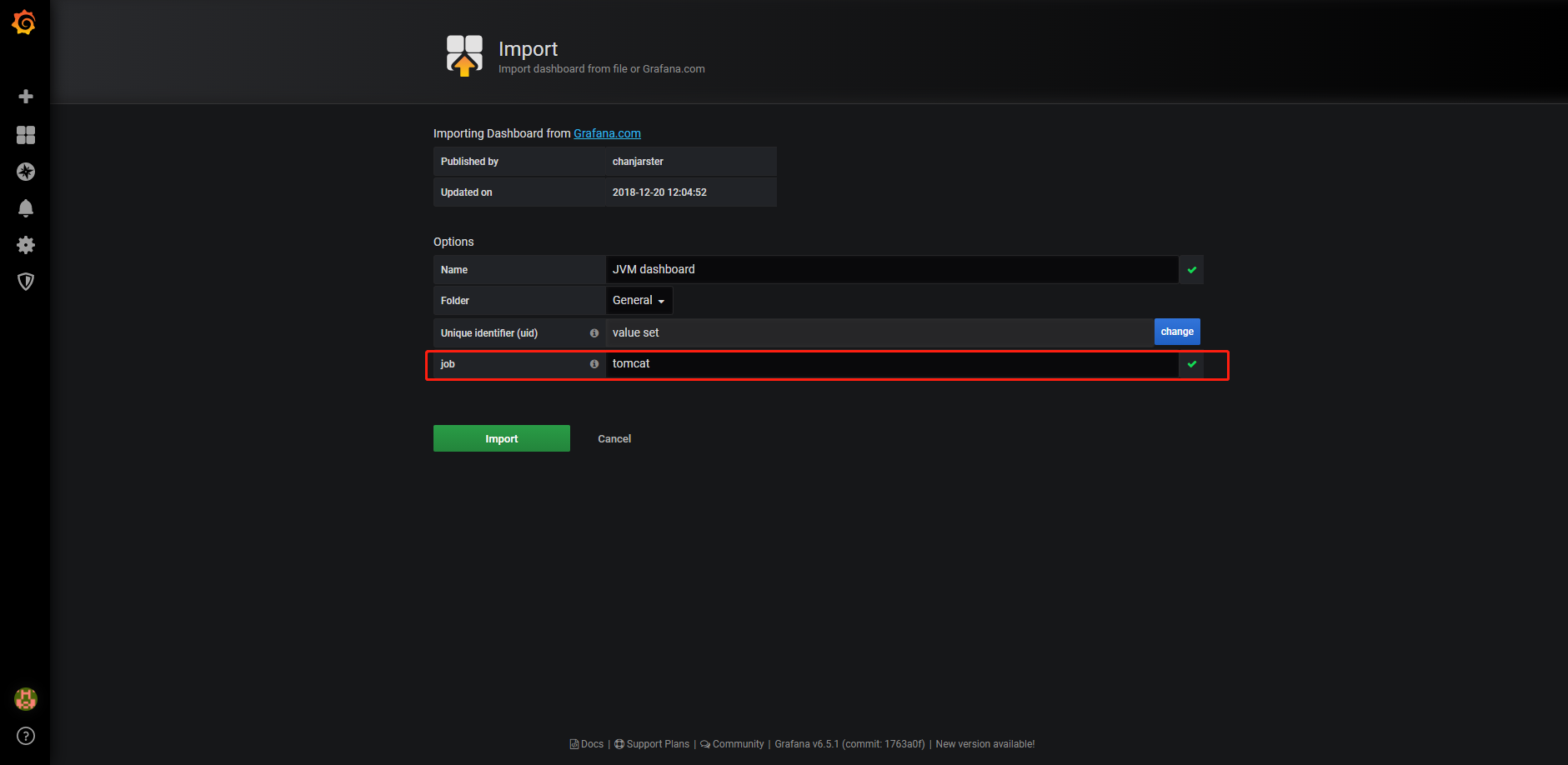Open the Help question mark icon
Screen dimensions: 1568x765
(26, 736)
